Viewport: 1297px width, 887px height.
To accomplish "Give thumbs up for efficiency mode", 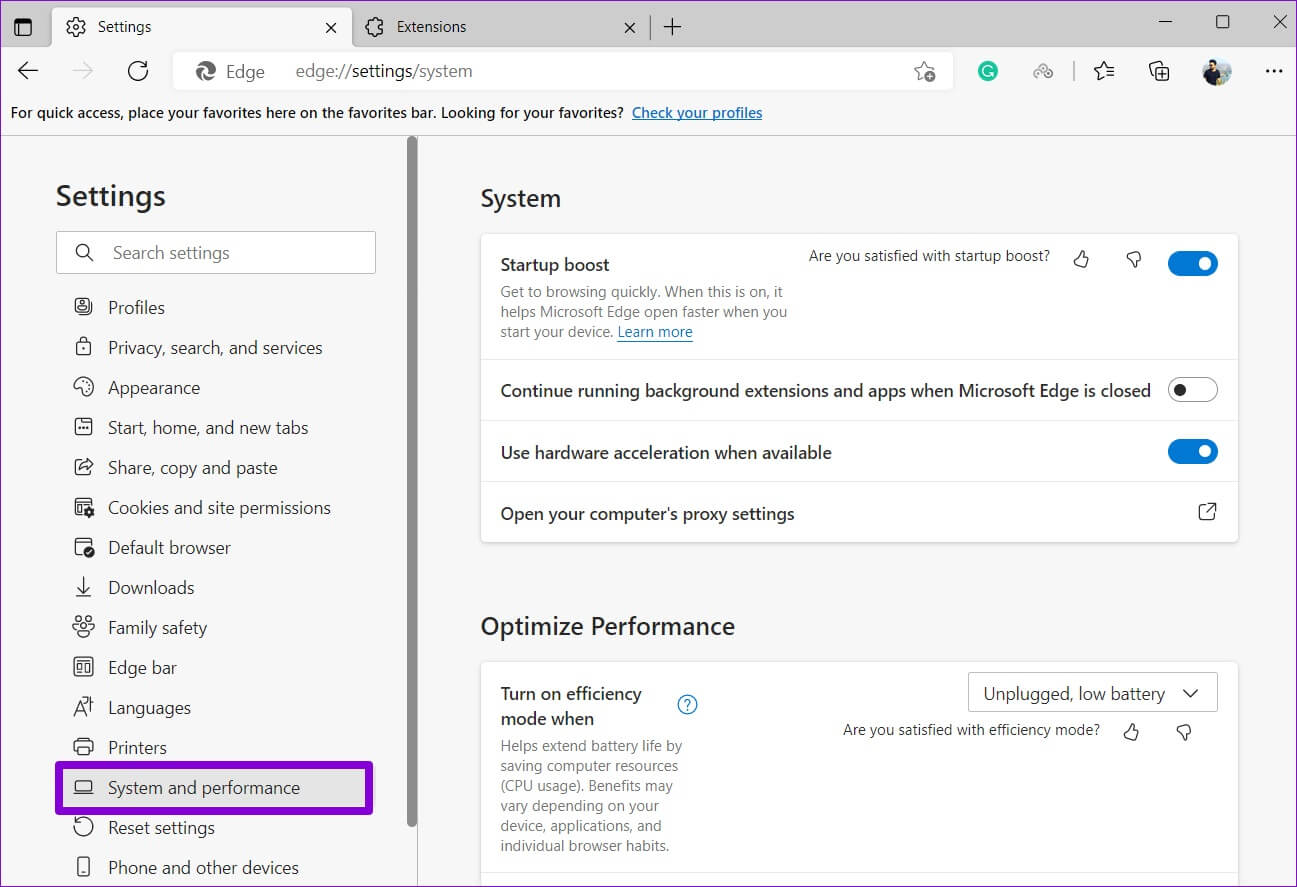I will (x=1131, y=732).
